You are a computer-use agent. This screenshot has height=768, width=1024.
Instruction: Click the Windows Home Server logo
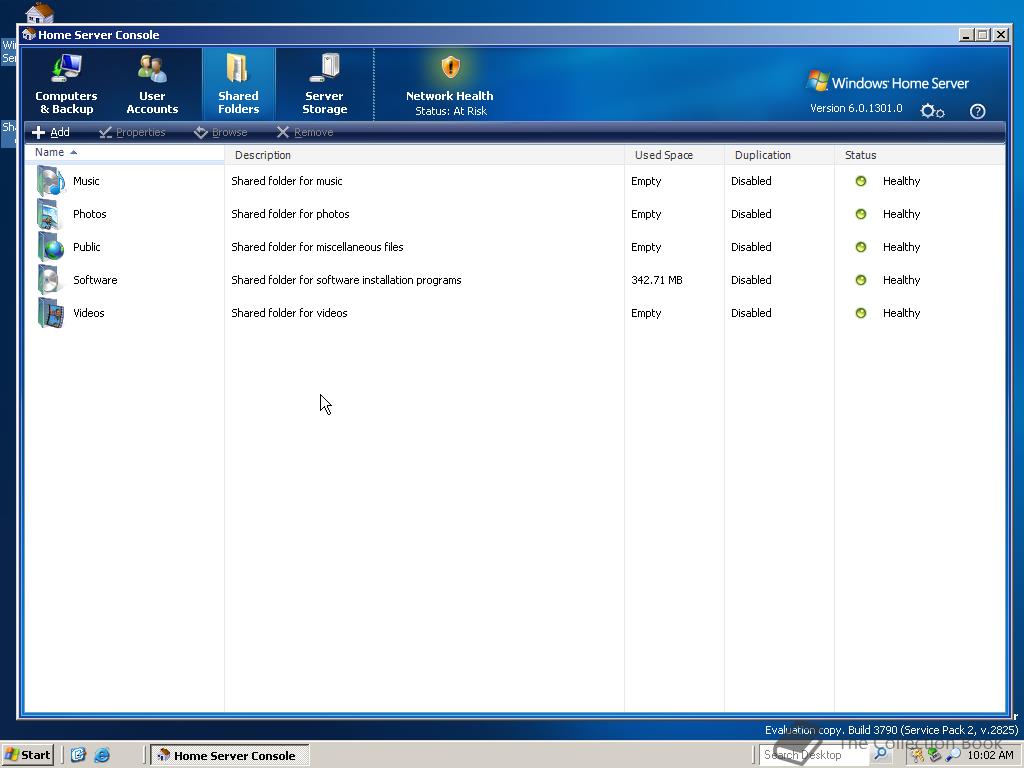pyautogui.click(x=888, y=82)
